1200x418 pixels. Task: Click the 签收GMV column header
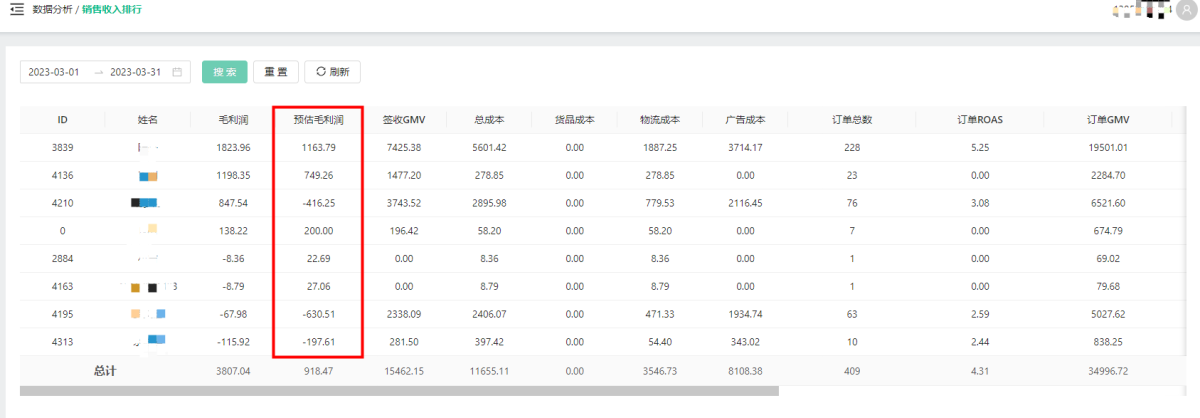click(x=404, y=120)
